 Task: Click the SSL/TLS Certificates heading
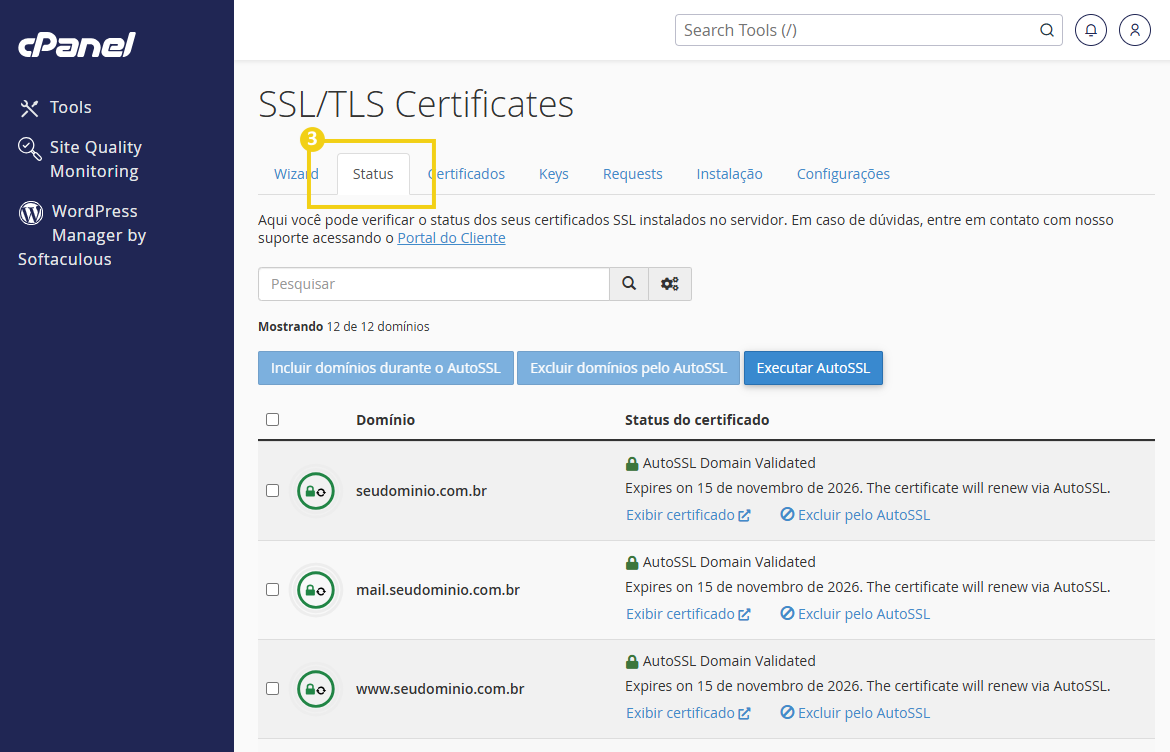click(x=416, y=104)
